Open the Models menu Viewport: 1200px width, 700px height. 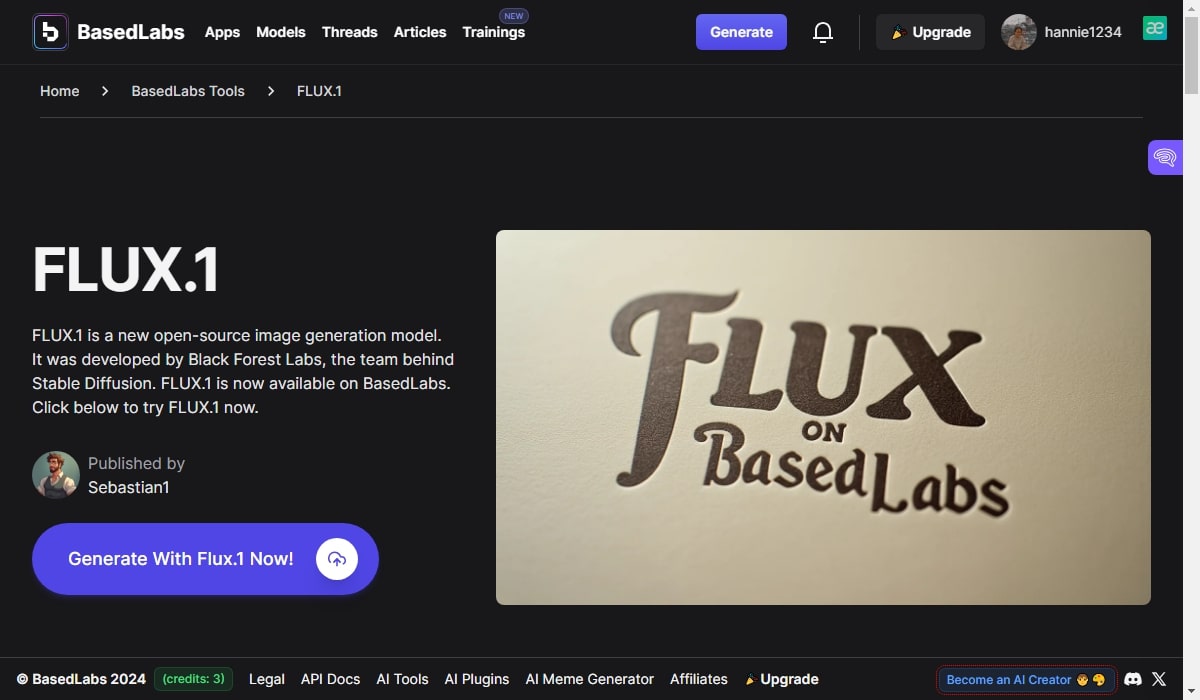click(x=280, y=32)
